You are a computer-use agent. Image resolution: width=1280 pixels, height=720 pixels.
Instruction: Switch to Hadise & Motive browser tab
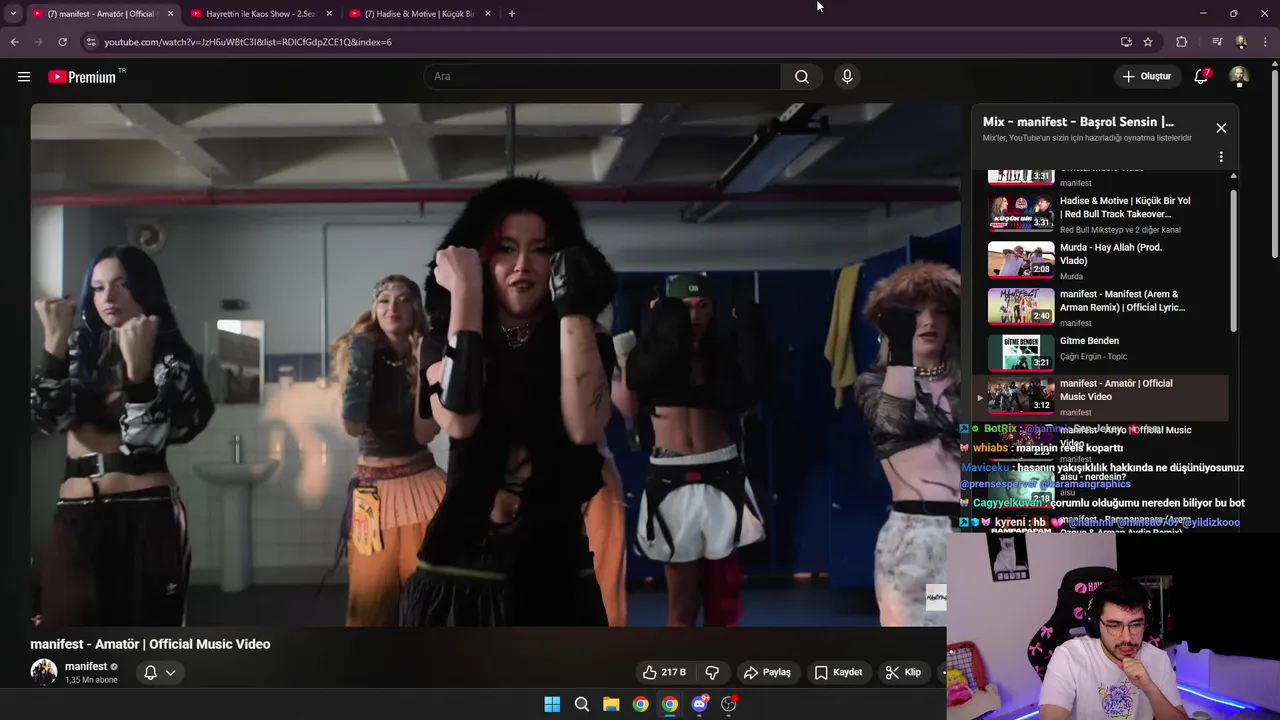[x=419, y=14]
